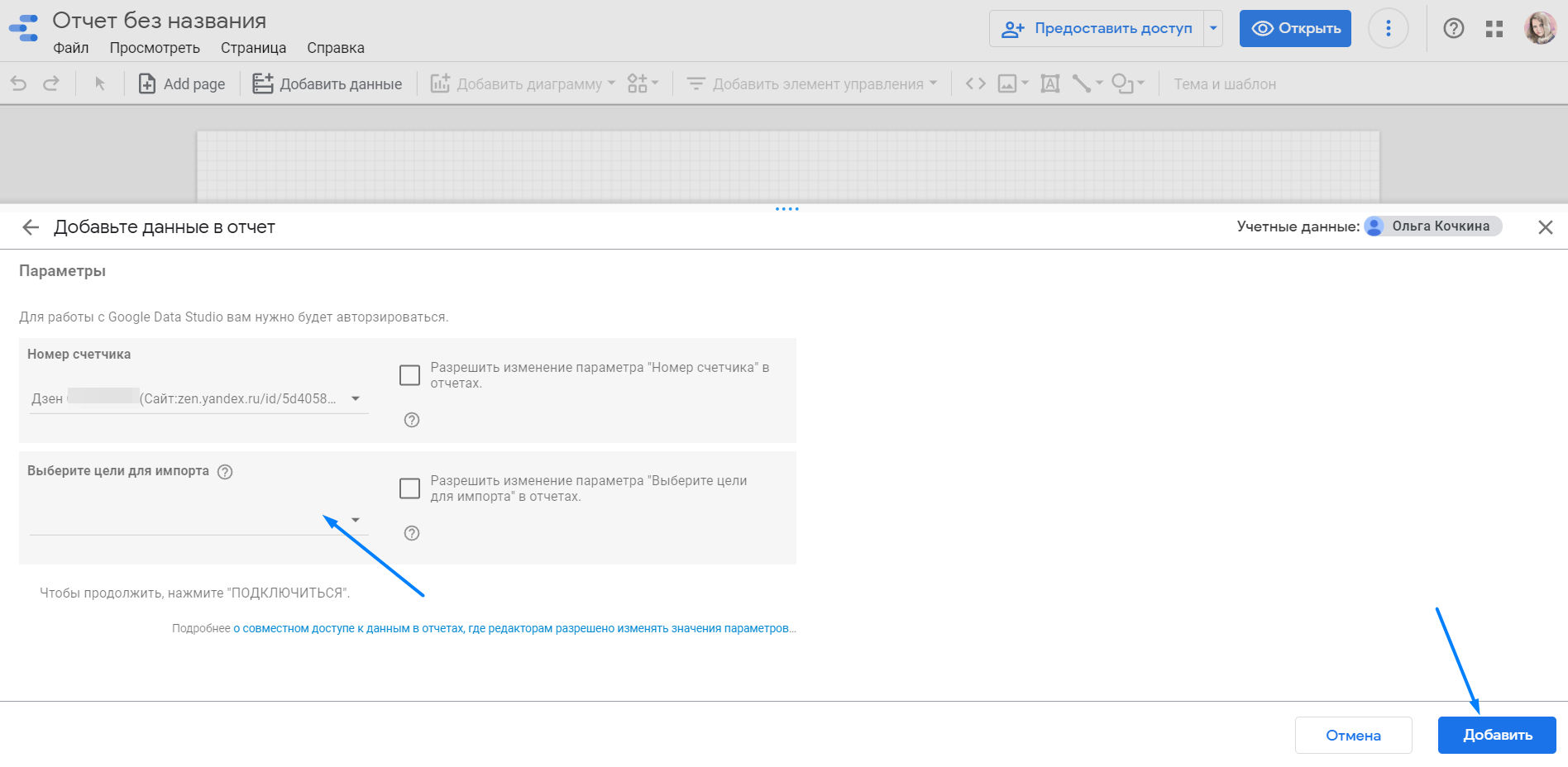The image size is (1568, 767).
Task: Open the help question mark icon in header
Action: [x=1454, y=29]
